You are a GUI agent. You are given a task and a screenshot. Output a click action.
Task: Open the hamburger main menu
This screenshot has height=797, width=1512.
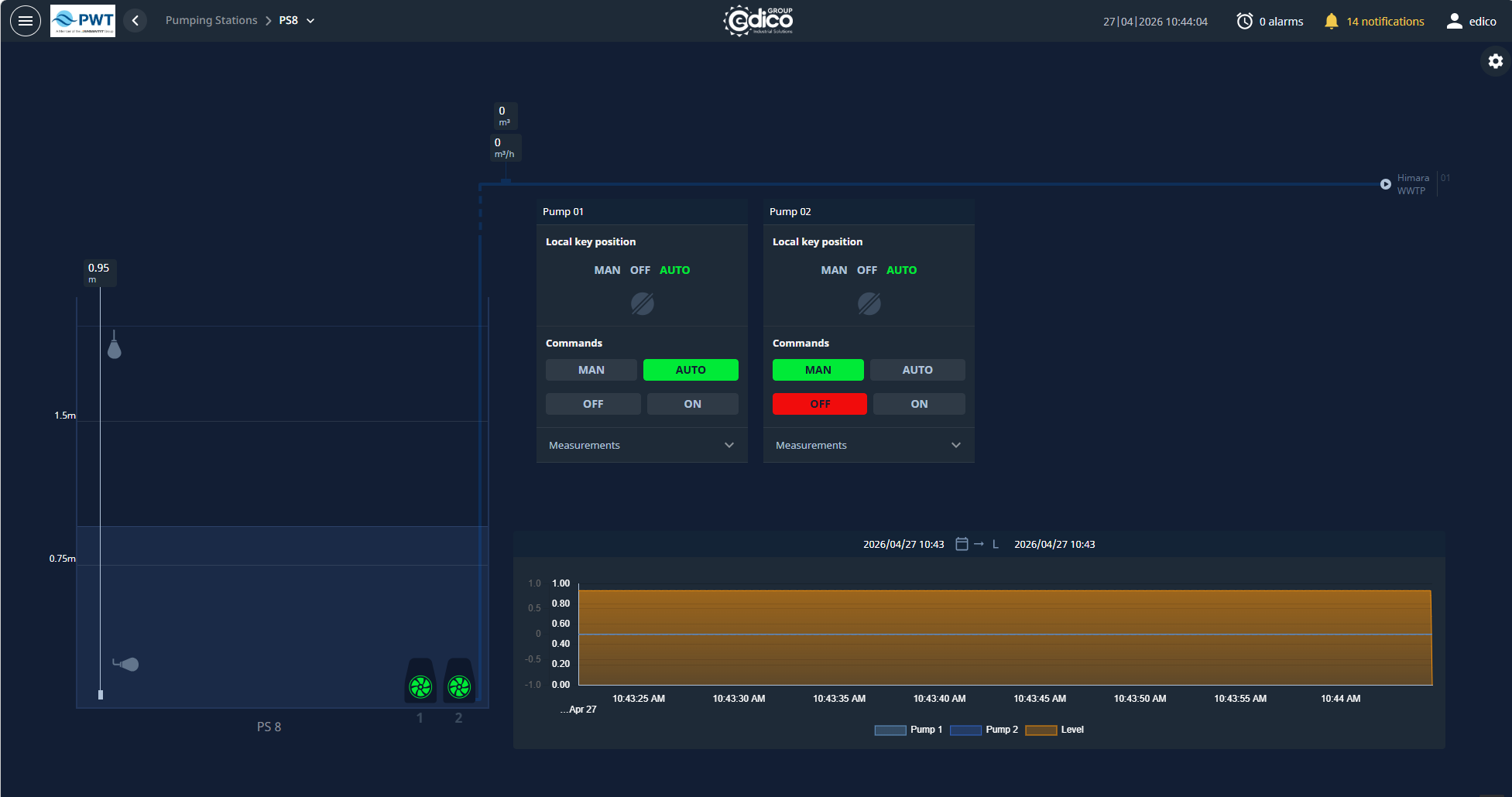pos(26,21)
